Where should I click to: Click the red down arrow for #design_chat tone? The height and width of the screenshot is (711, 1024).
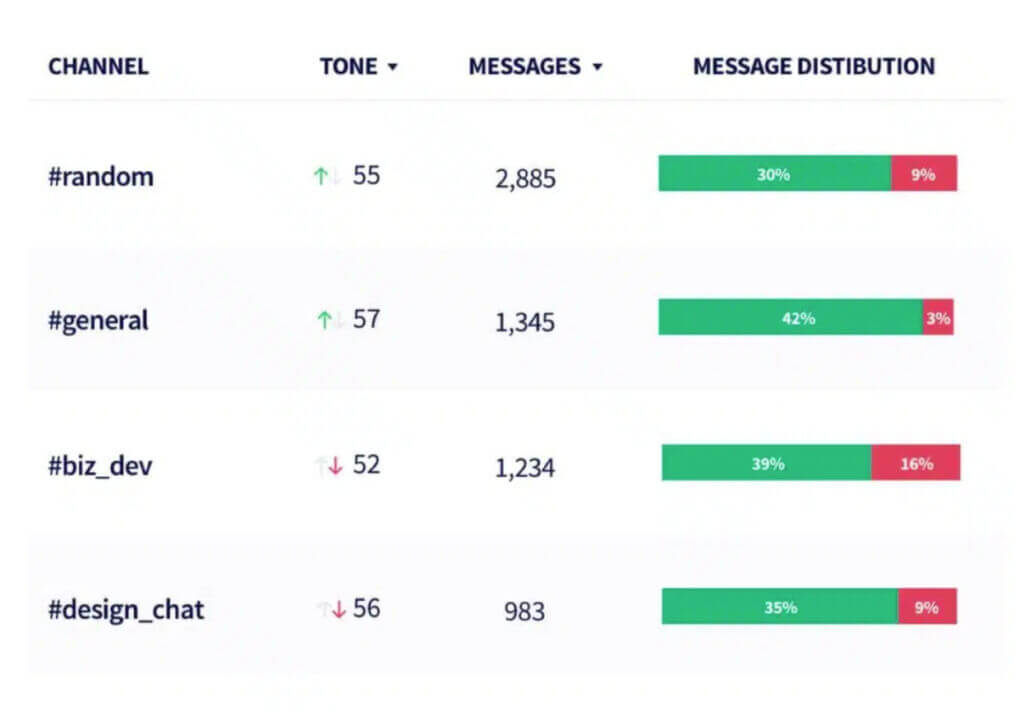coord(338,610)
